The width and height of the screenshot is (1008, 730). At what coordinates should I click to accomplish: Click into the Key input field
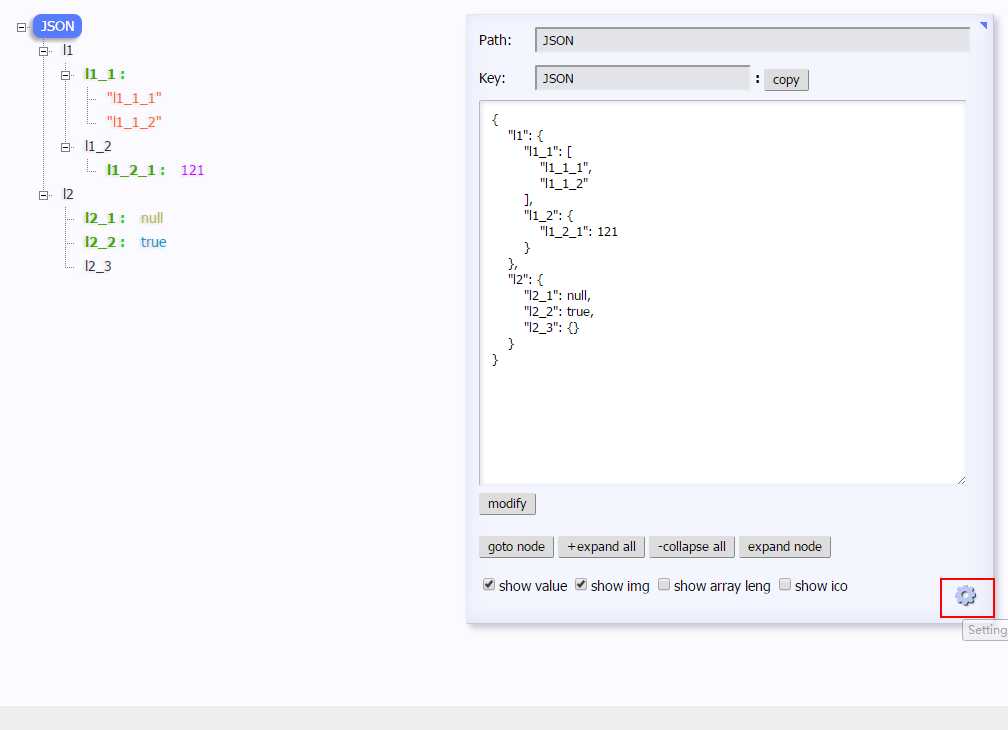(642, 78)
